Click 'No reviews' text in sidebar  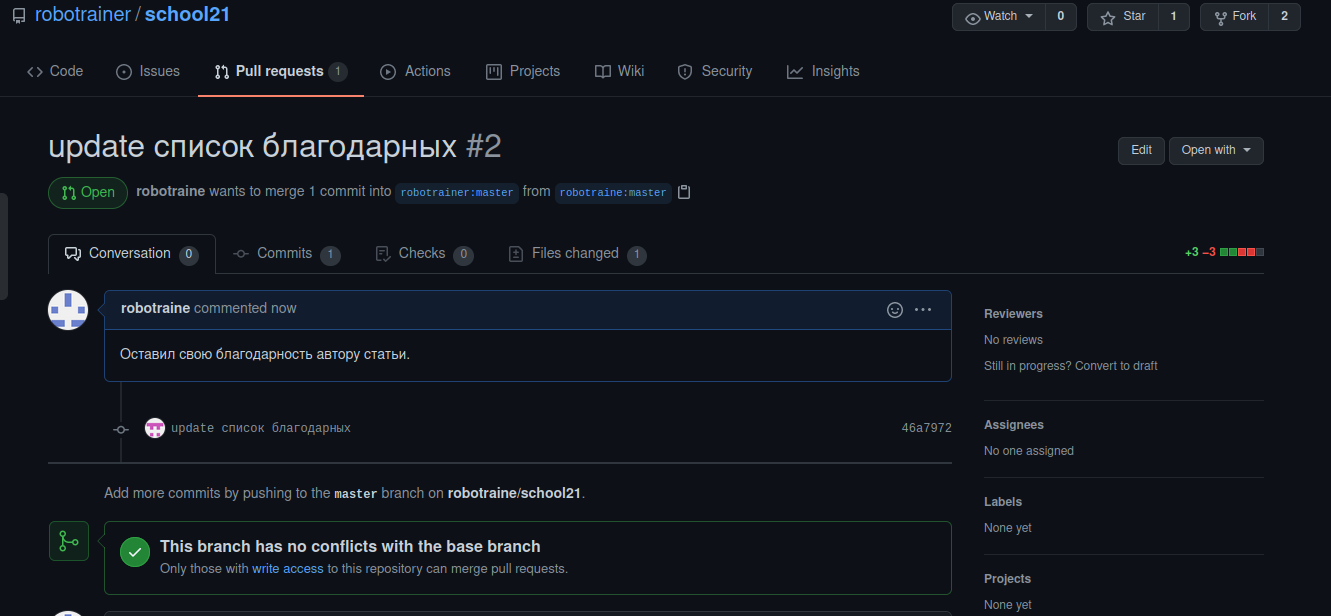coord(1013,340)
